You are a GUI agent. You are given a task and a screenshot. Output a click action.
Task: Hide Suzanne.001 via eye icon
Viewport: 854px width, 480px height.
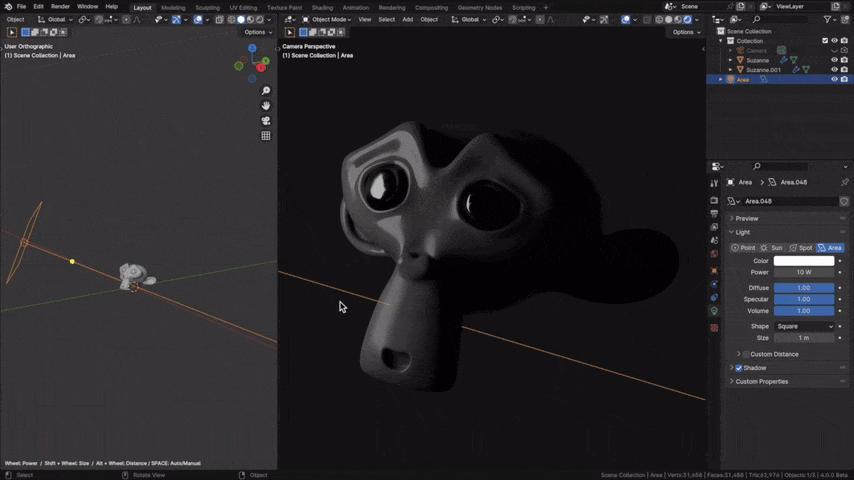(x=834, y=70)
